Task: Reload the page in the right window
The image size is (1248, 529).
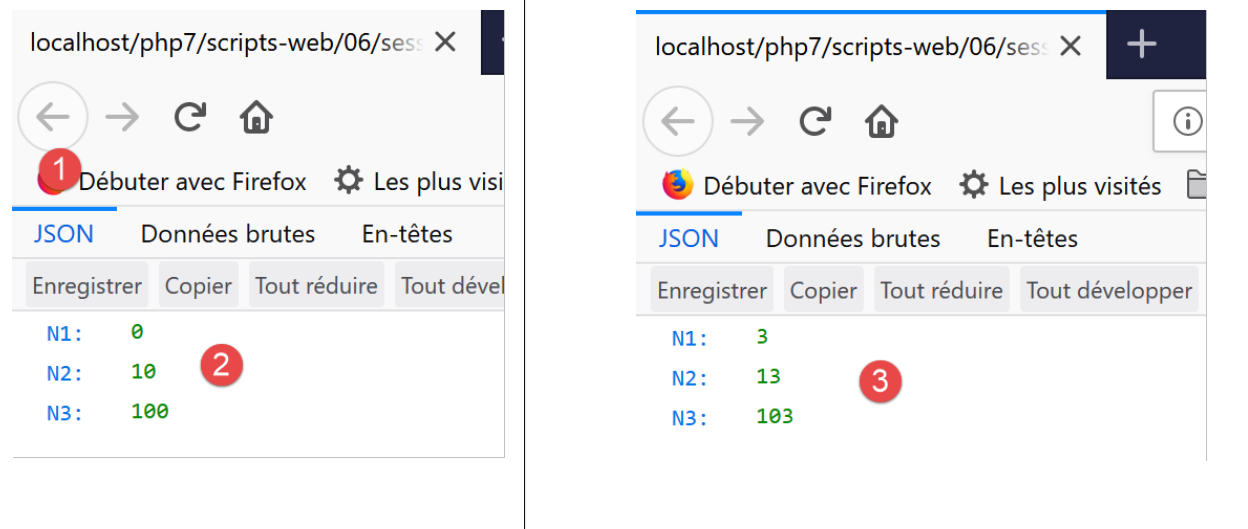Action: click(x=815, y=122)
